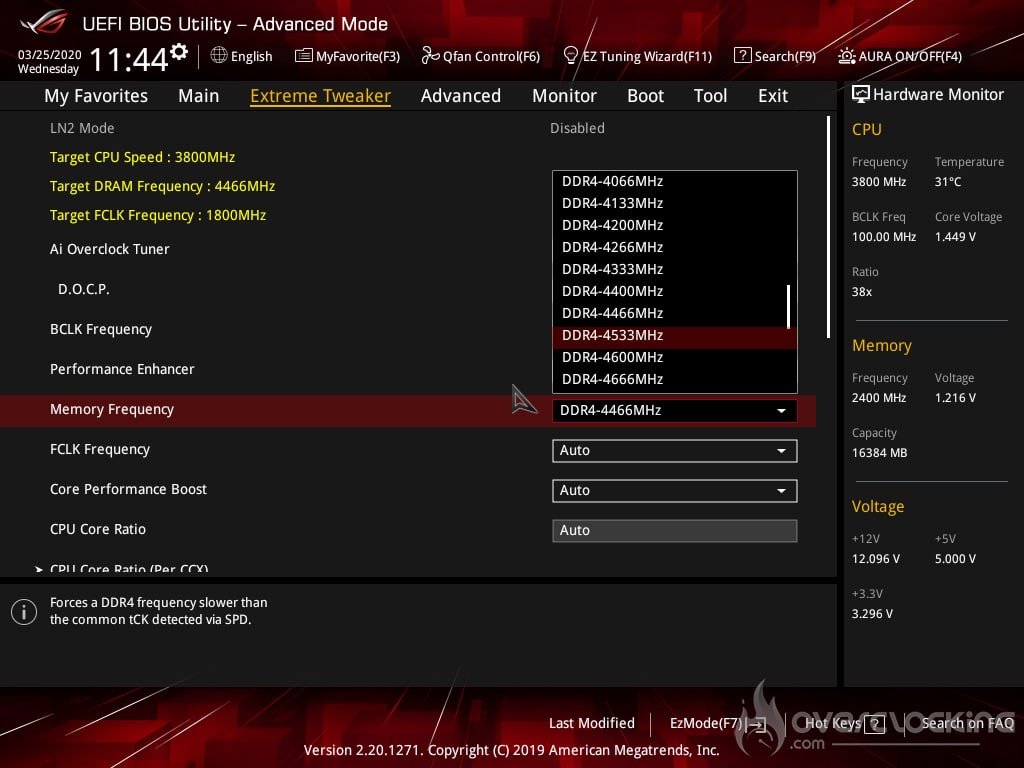Open the Core Performance Boost dropdown
The width and height of the screenshot is (1024, 768).
coord(675,490)
